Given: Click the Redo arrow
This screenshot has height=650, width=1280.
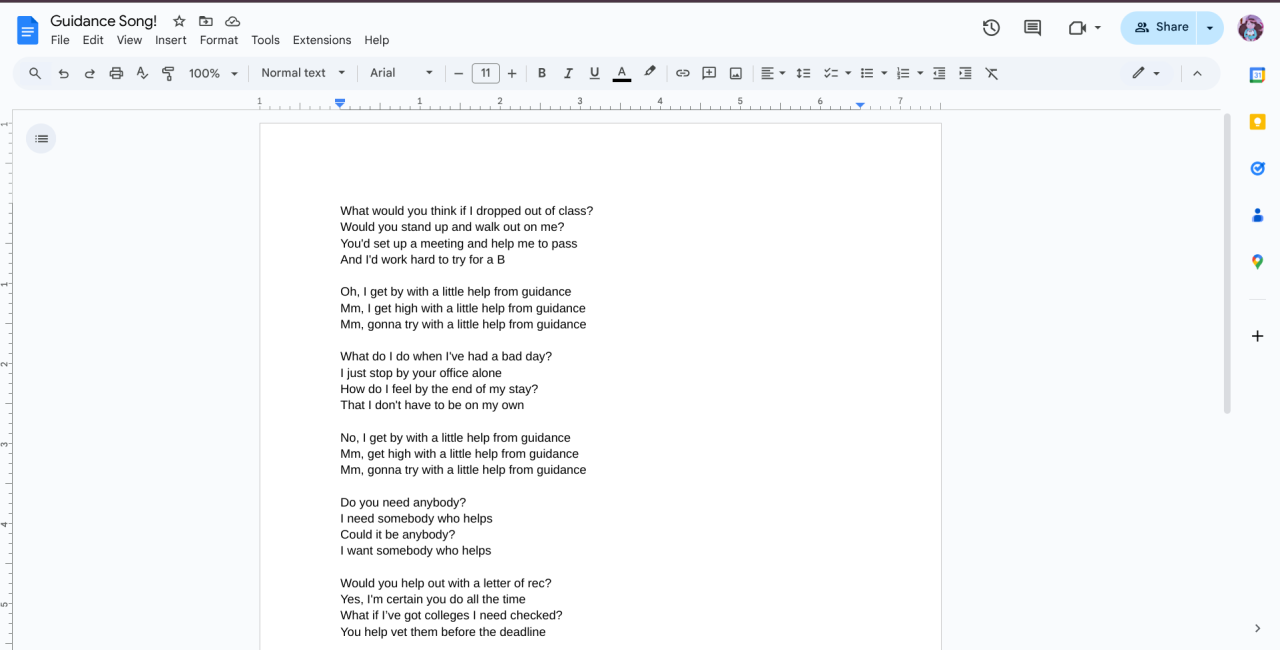Looking at the screenshot, I should tap(89, 73).
